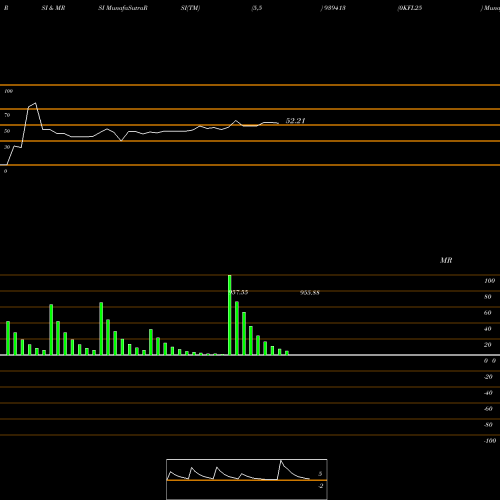Image resolution: width=500 pixels, height=500 pixels.
Task: Click the 70 level label on RSI axis
Action: click(7, 115)
